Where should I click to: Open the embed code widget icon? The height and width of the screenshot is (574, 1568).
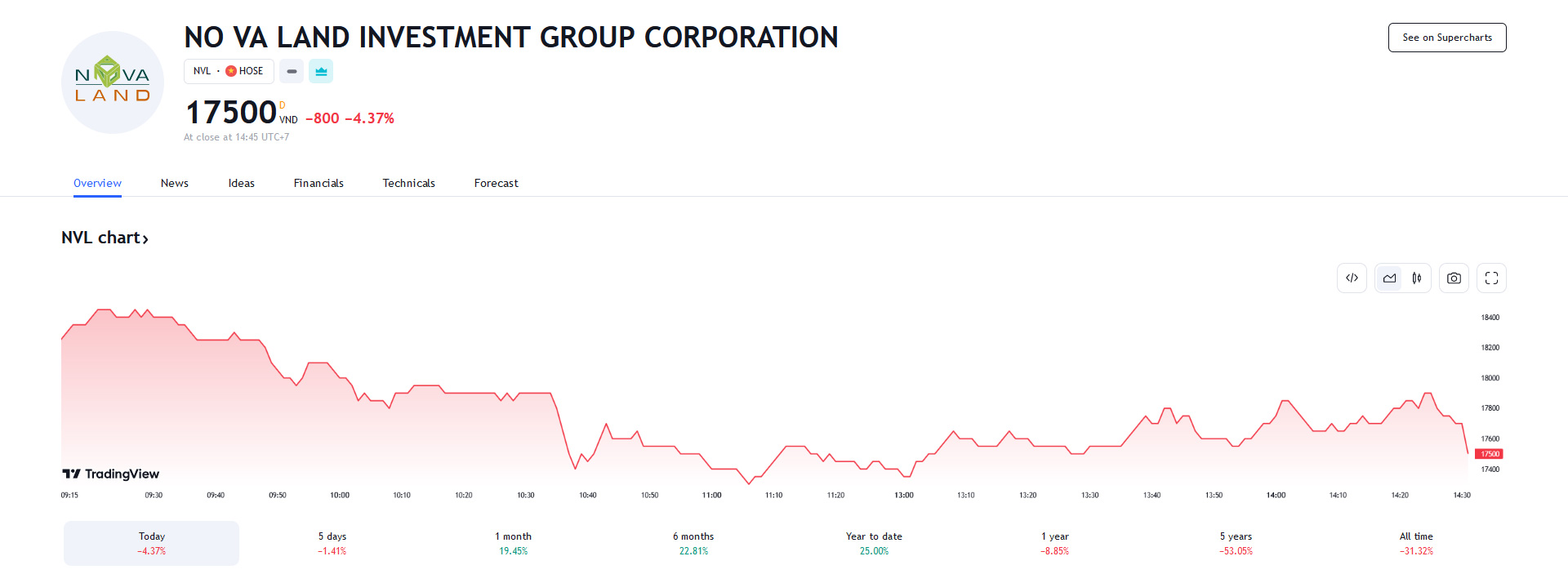tap(1352, 278)
